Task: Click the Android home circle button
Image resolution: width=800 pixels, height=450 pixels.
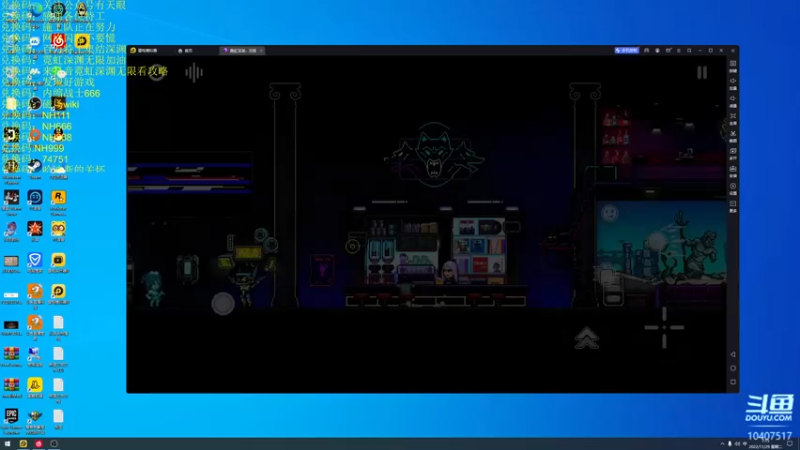Action: pyautogui.click(x=733, y=368)
